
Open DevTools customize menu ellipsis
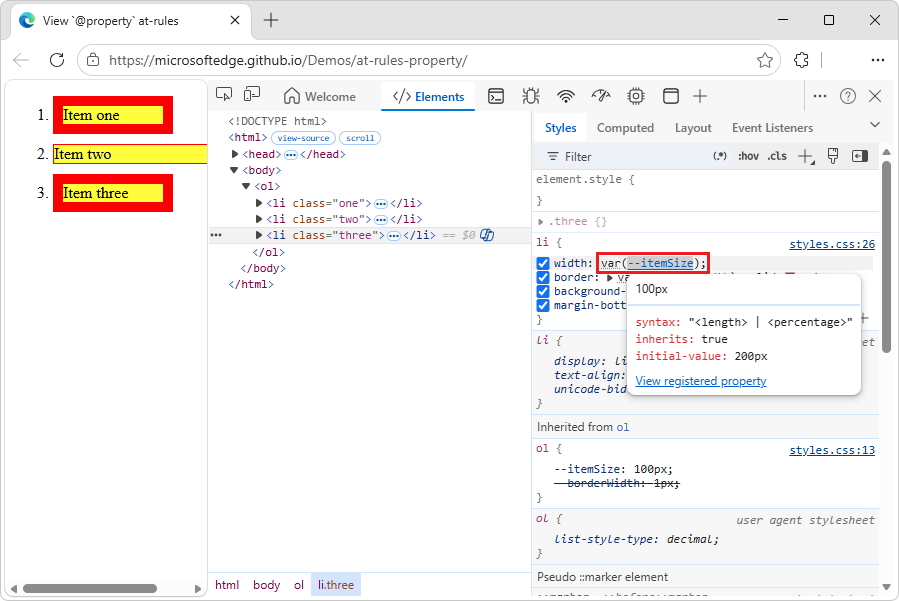coord(820,96)
